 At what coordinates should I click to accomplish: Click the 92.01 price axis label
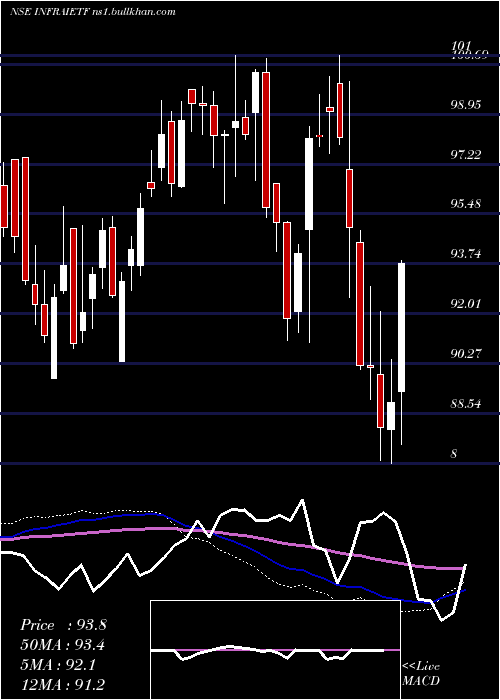467,304
